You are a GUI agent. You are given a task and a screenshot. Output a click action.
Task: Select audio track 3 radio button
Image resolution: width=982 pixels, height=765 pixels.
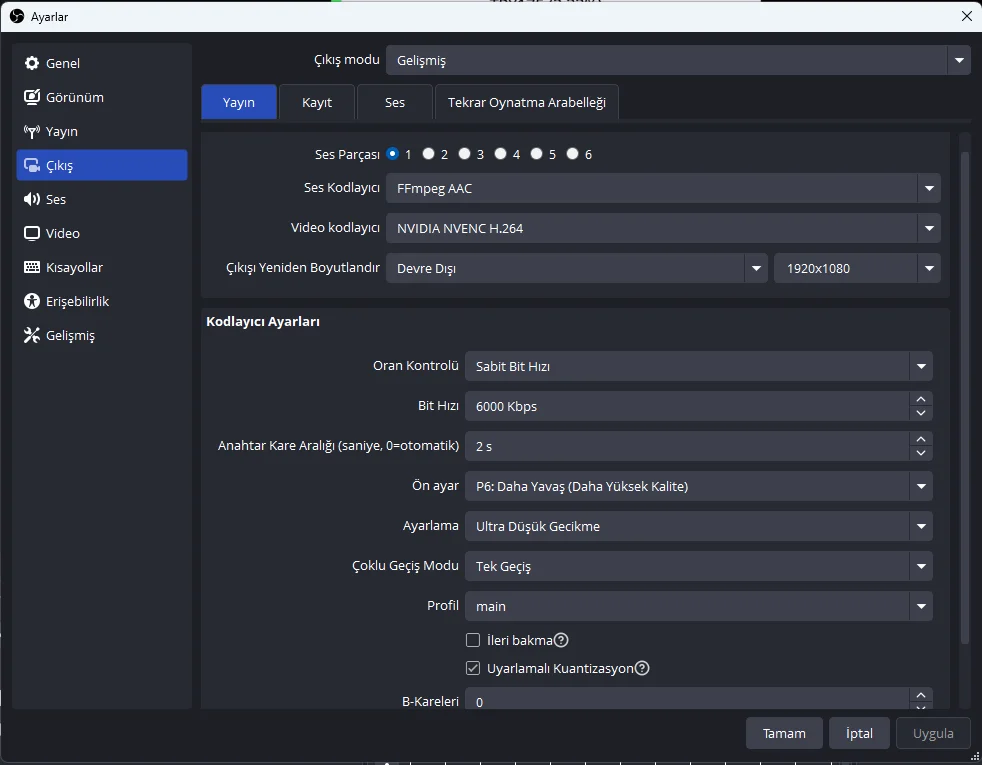point(464,153)
